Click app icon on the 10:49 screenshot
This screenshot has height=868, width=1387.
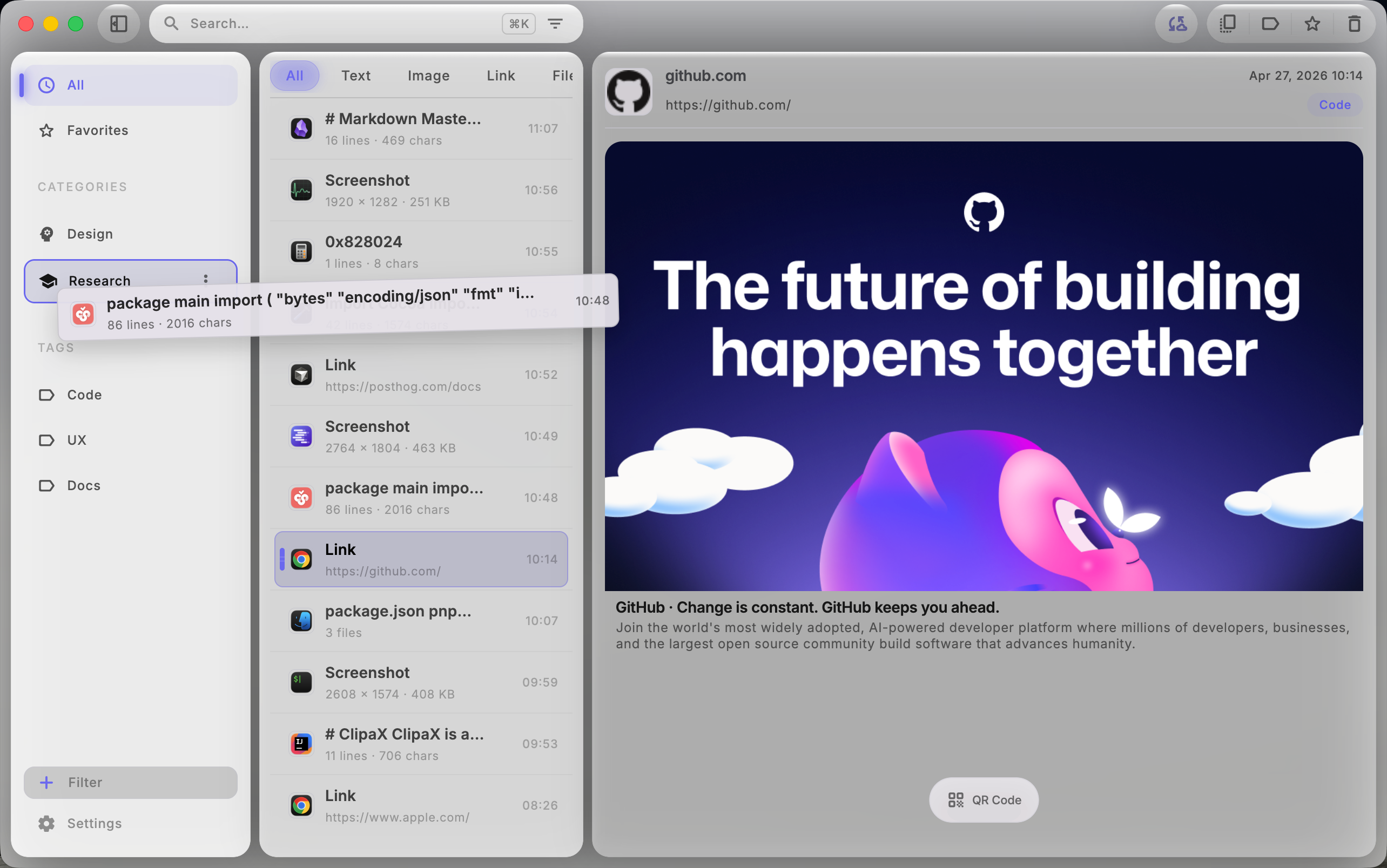pyautogui.click(x=301, y=436)
